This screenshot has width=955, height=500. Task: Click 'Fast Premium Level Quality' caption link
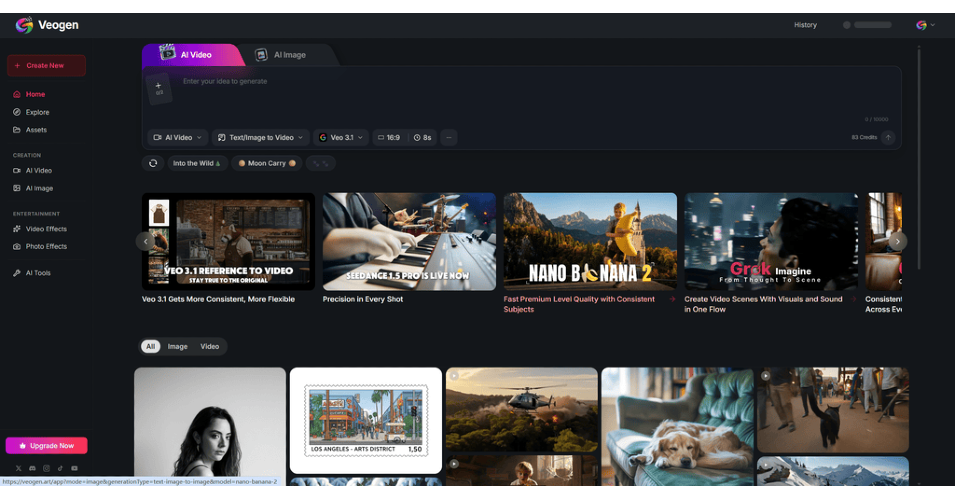pyautogui.click(x=579, y=304)
